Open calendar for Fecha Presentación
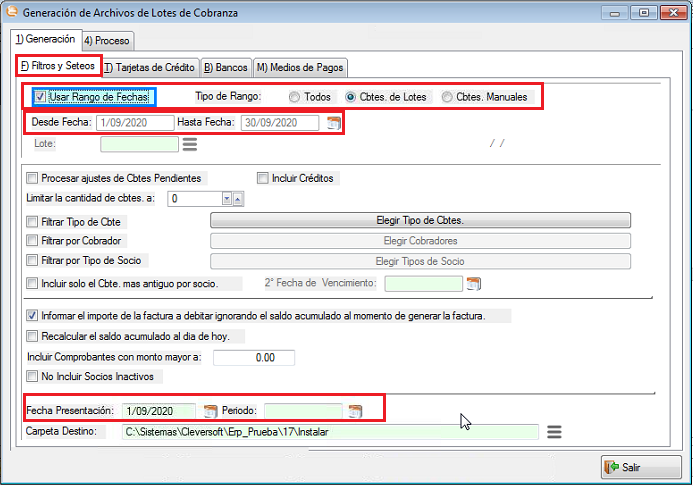Image resolution: width=693 pixels, height=486 pixels. point(210,411)
